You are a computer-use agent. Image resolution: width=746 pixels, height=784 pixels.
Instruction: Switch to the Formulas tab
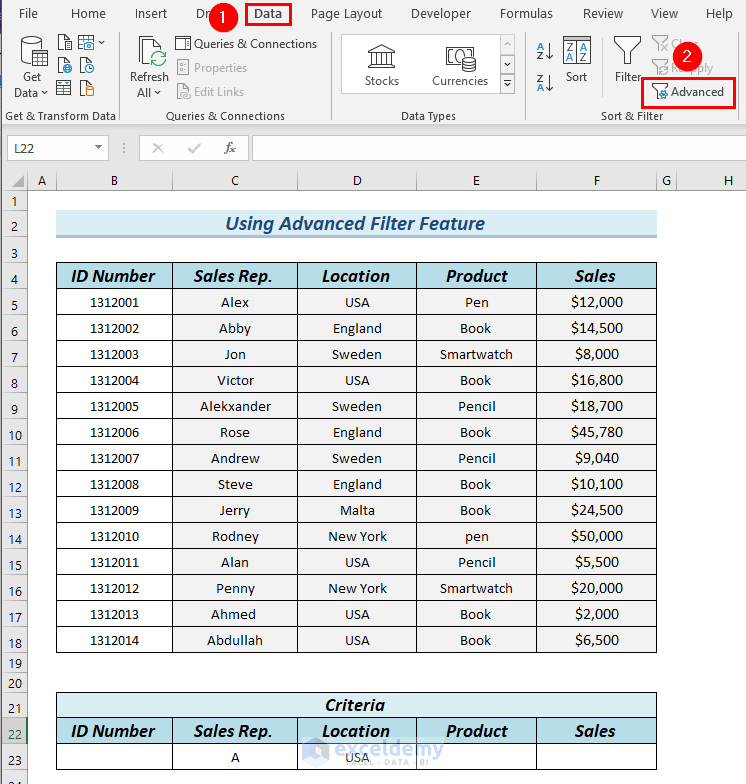tap(526, 14)
